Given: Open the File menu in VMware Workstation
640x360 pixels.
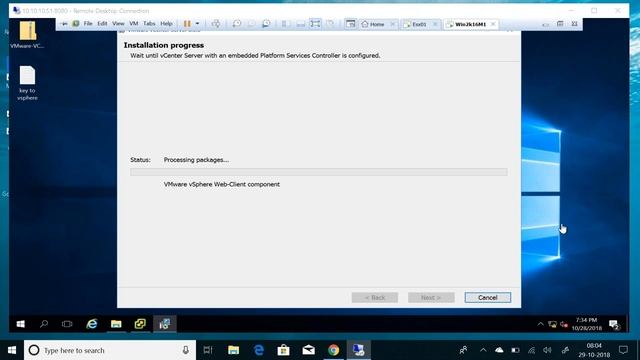Looking at the screenshot, I should 88,24.
